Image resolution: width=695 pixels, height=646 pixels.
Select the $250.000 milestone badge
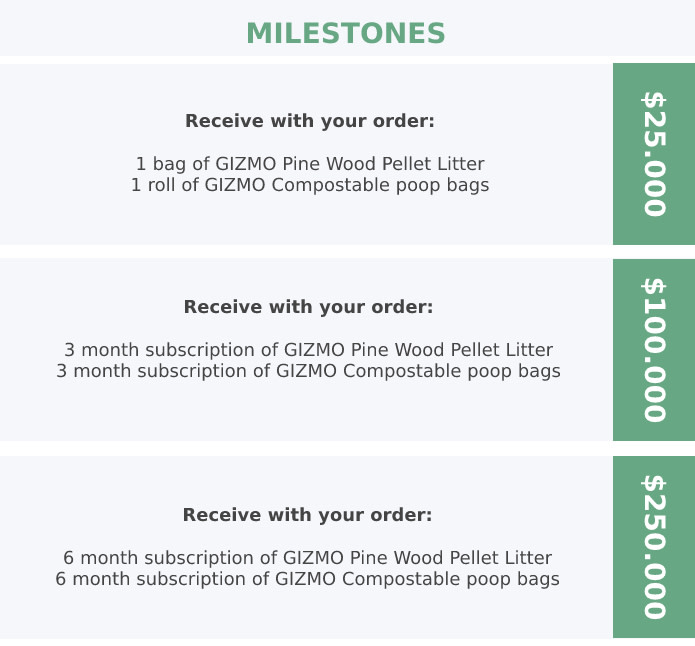pos(653,547)
